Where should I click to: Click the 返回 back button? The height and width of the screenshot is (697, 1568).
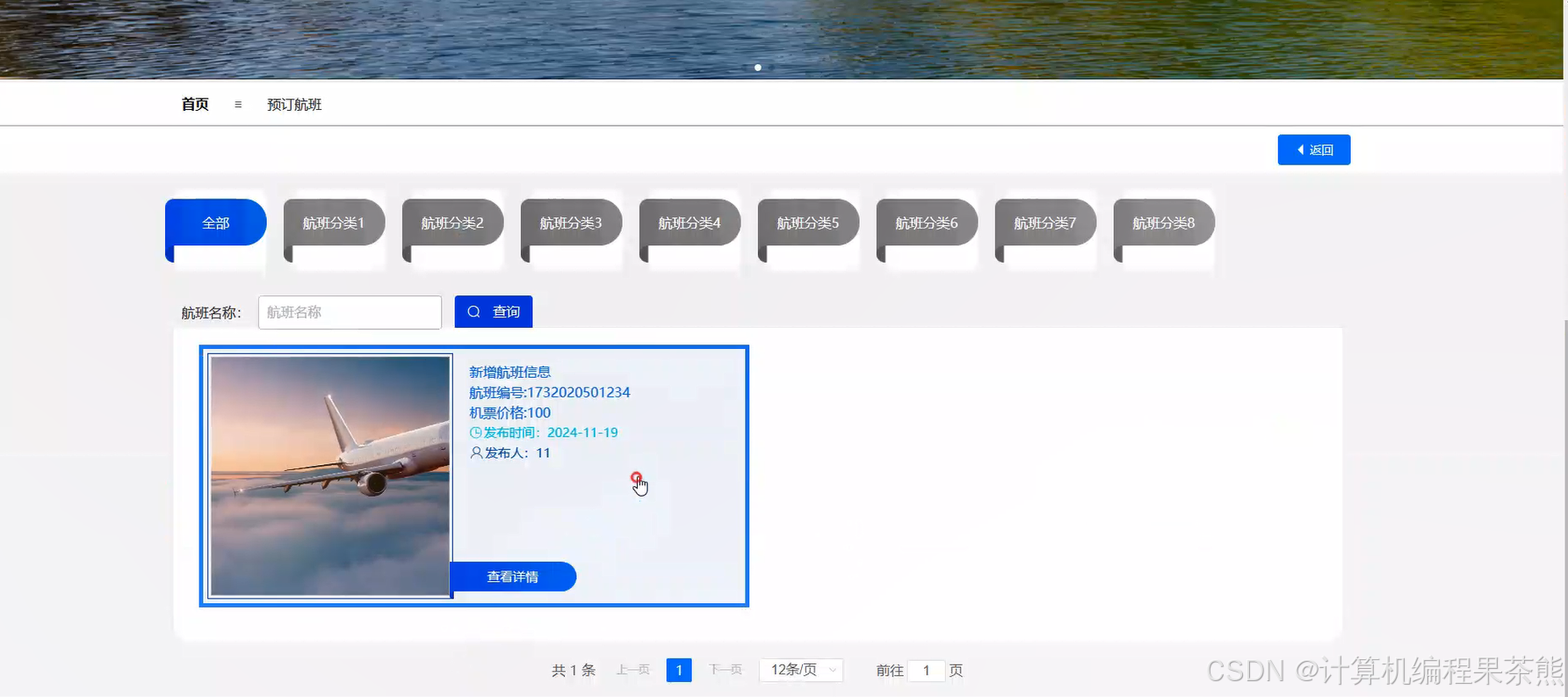1313,150
